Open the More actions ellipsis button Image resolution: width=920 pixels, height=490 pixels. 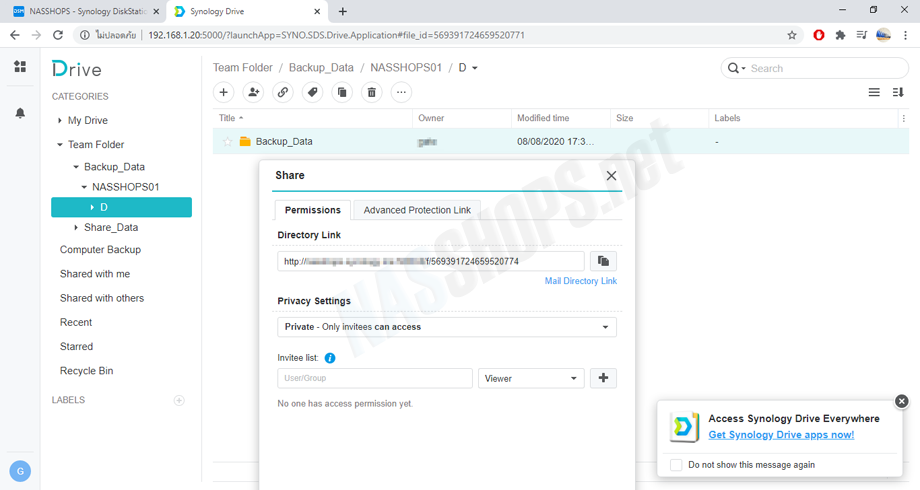[x=401, y=92]
